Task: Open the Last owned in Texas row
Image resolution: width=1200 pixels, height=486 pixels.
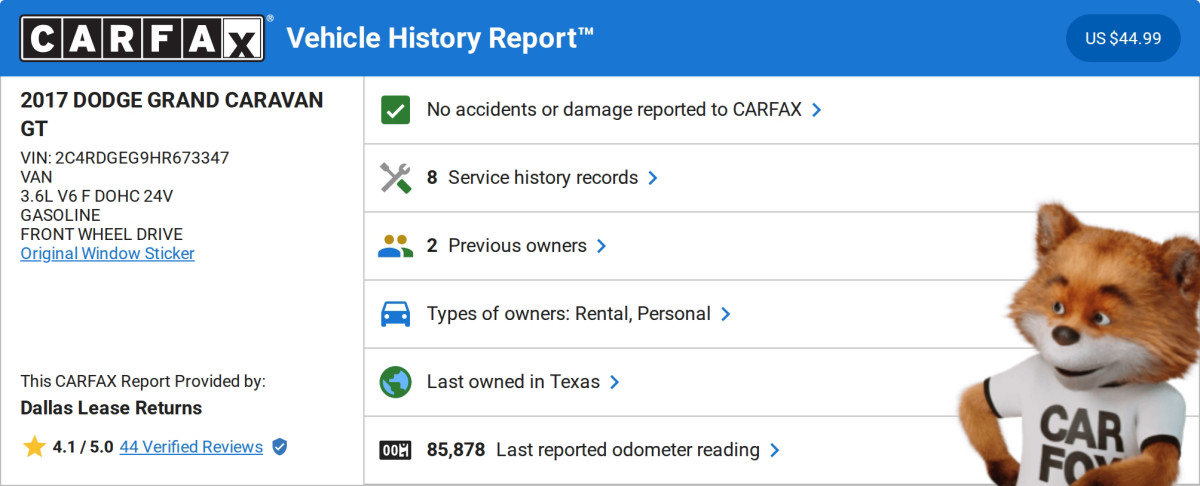Action: (513, 382)
